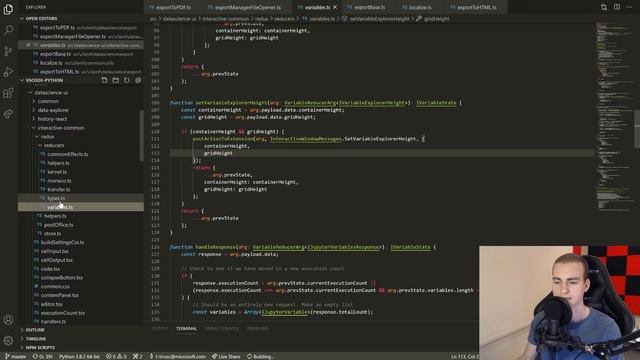Screen dimensions: 640x360
Task: Click Refresh Explorer icon
Action: (127, 80)
